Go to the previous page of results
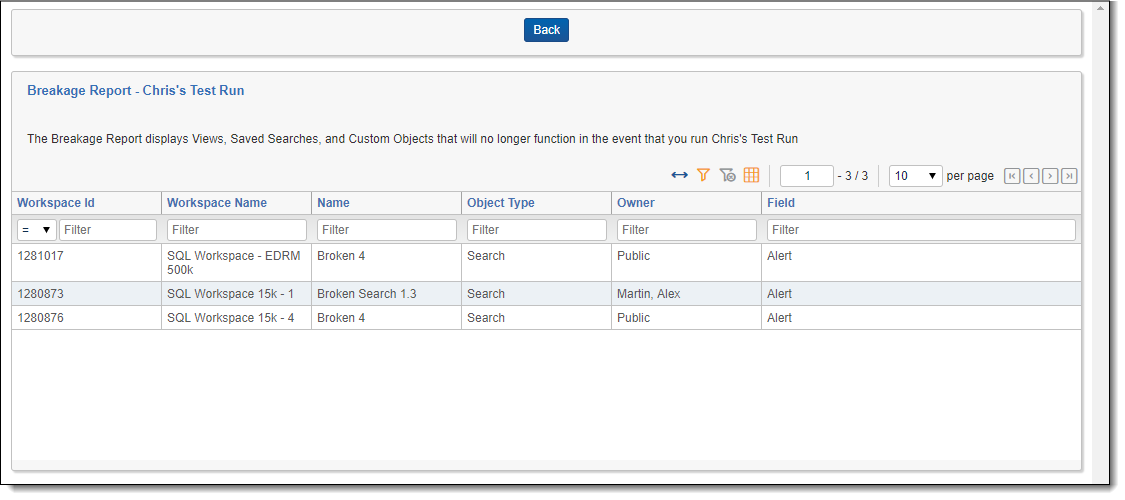 (1031, 176)
